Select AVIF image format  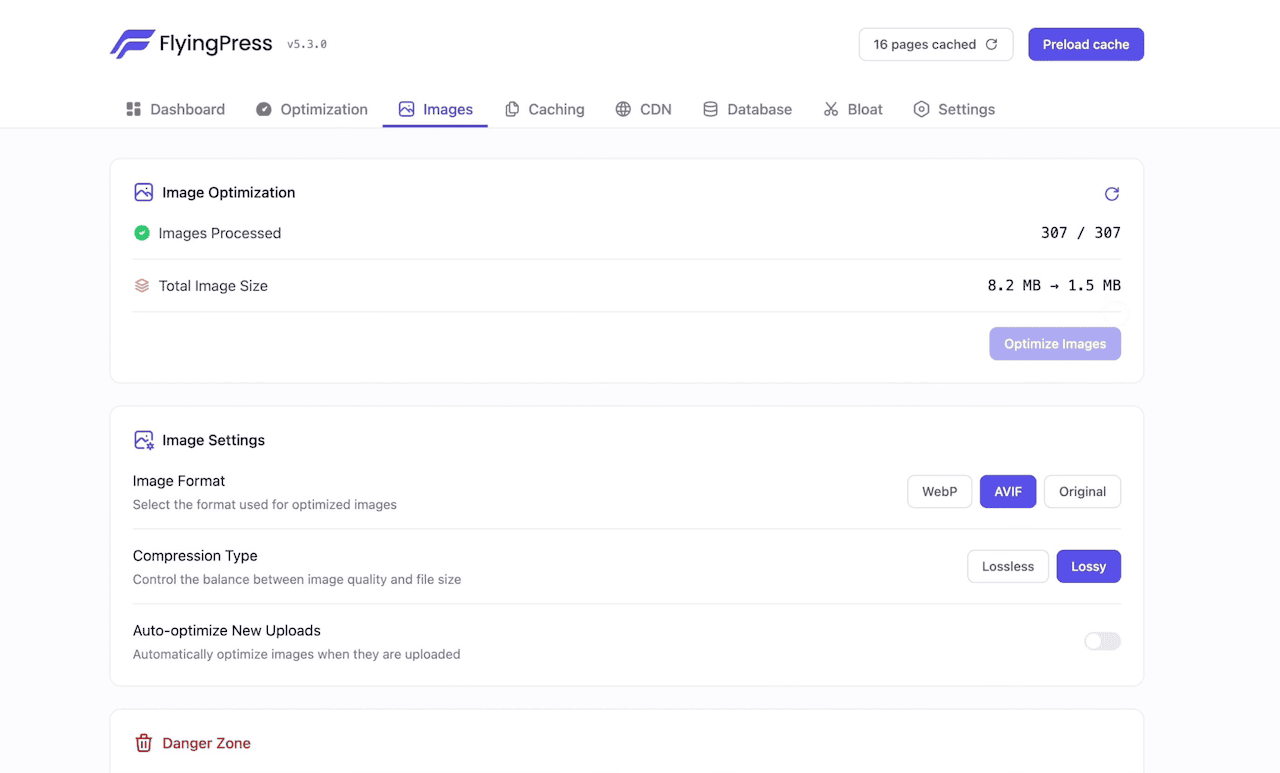1007,492
